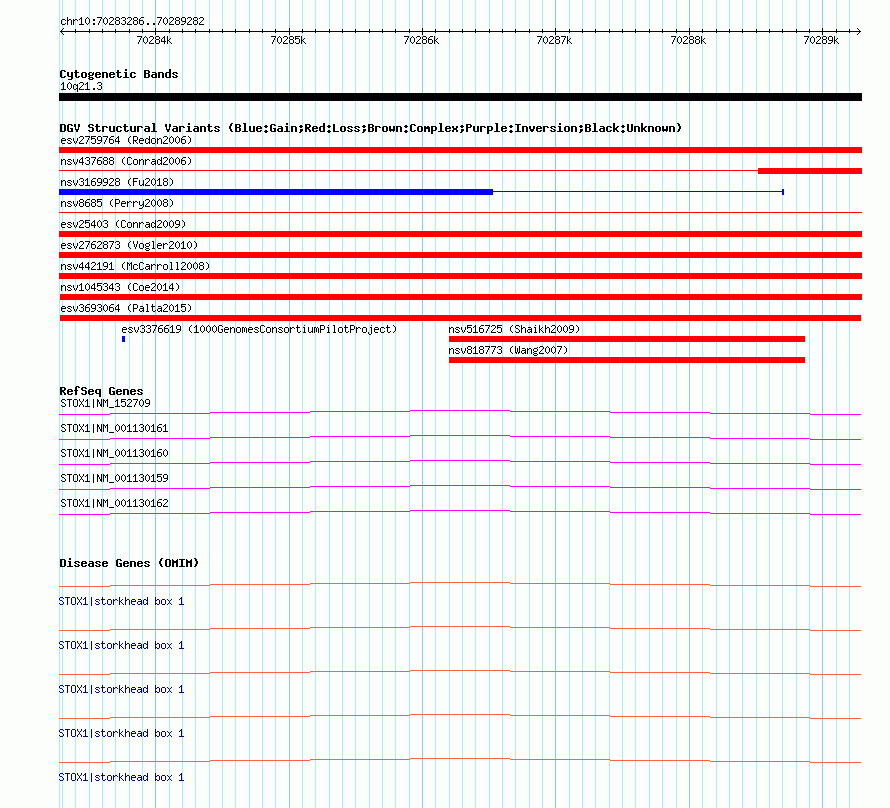Open variant nsv818773 (Wang2007) label
This screenshot has width=890, height=808.
click(x=508, y=350)
